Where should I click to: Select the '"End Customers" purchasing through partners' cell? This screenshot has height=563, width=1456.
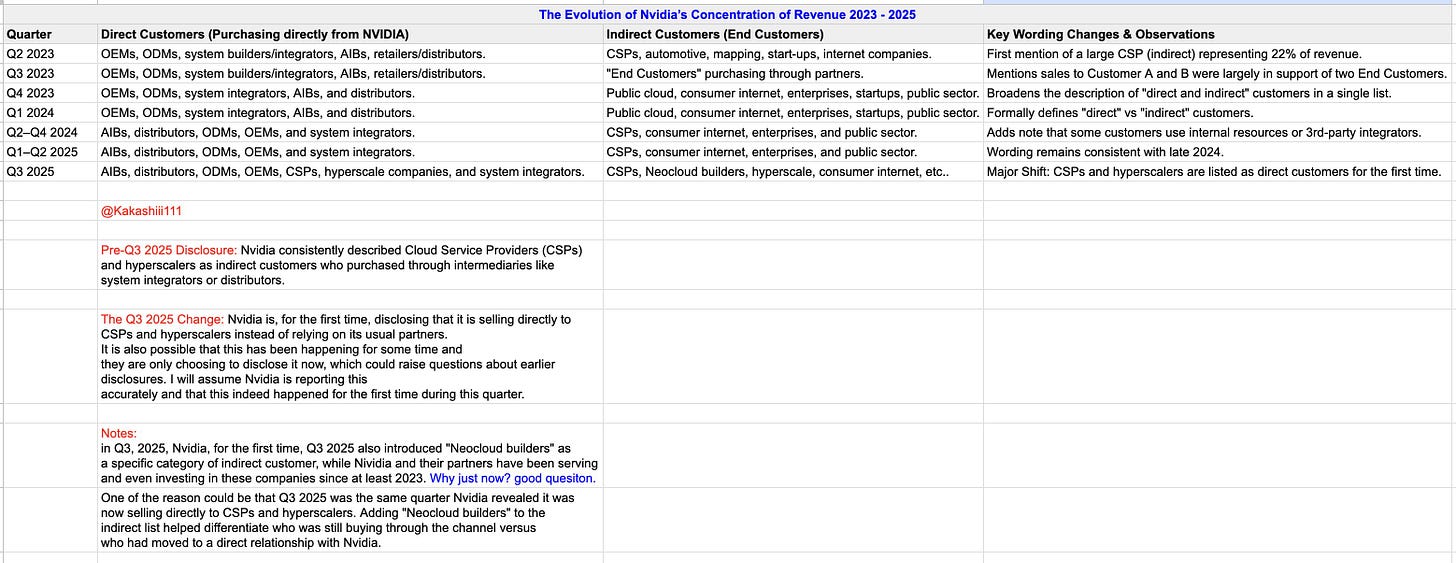click(x=793, y=73)
